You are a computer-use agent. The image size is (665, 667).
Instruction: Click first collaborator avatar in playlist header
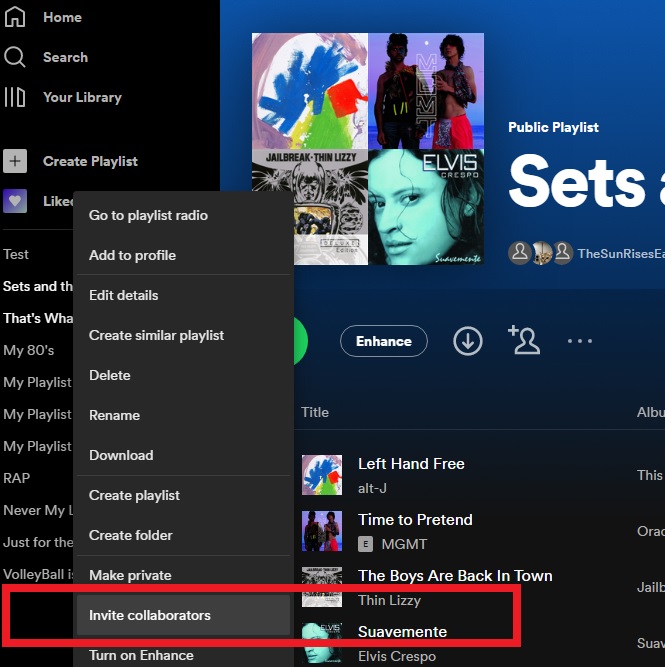[519, 253]
